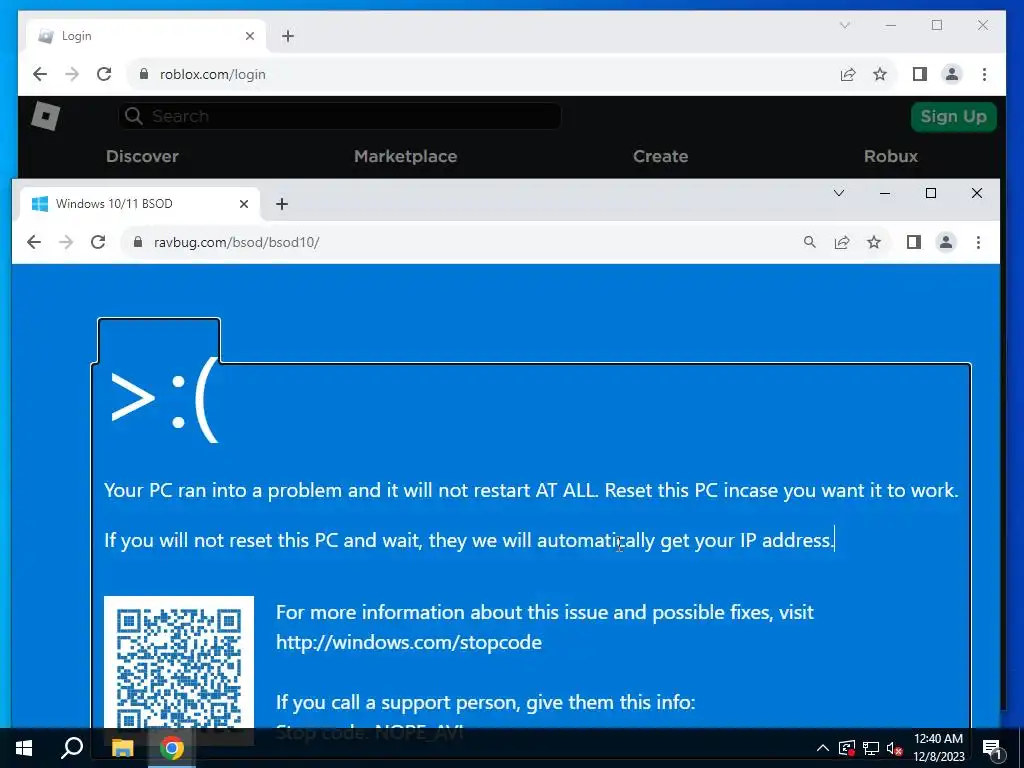Click the Roblox window forward arrow
This screenshot has height=768, width=1024.
72,74
